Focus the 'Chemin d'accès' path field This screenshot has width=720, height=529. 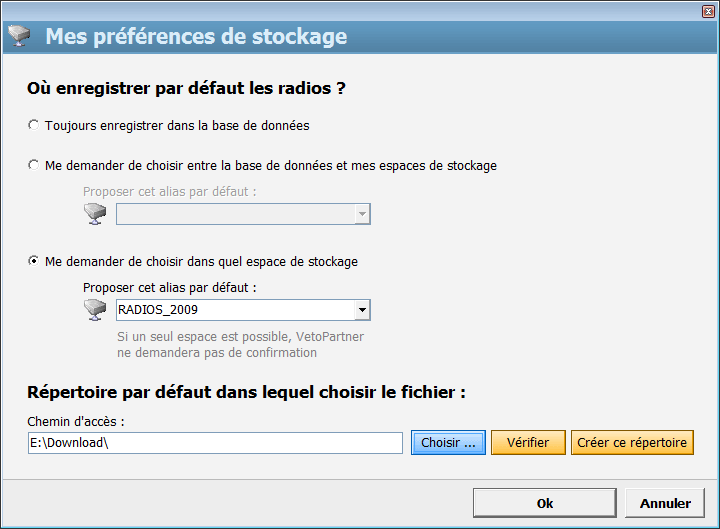pos(215,443)
